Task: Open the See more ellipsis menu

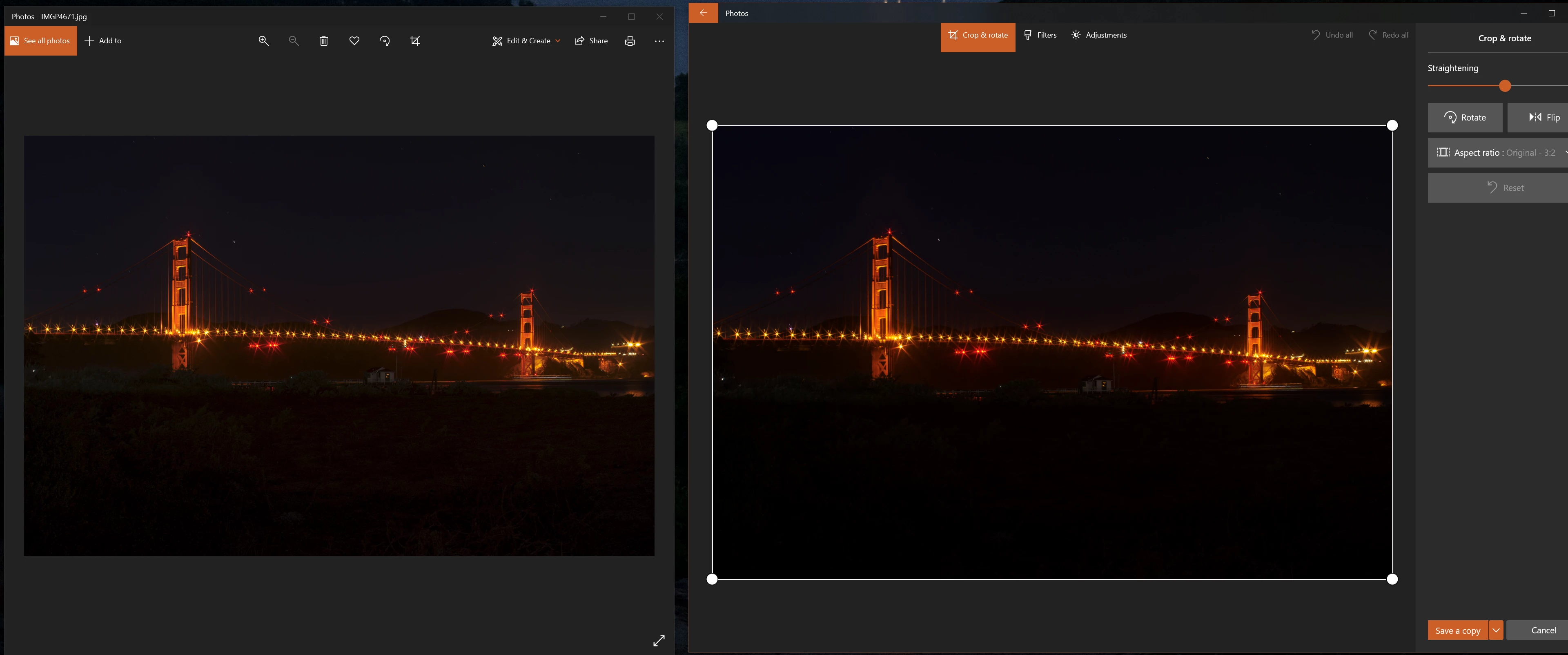Action: [x=659, y=41]
